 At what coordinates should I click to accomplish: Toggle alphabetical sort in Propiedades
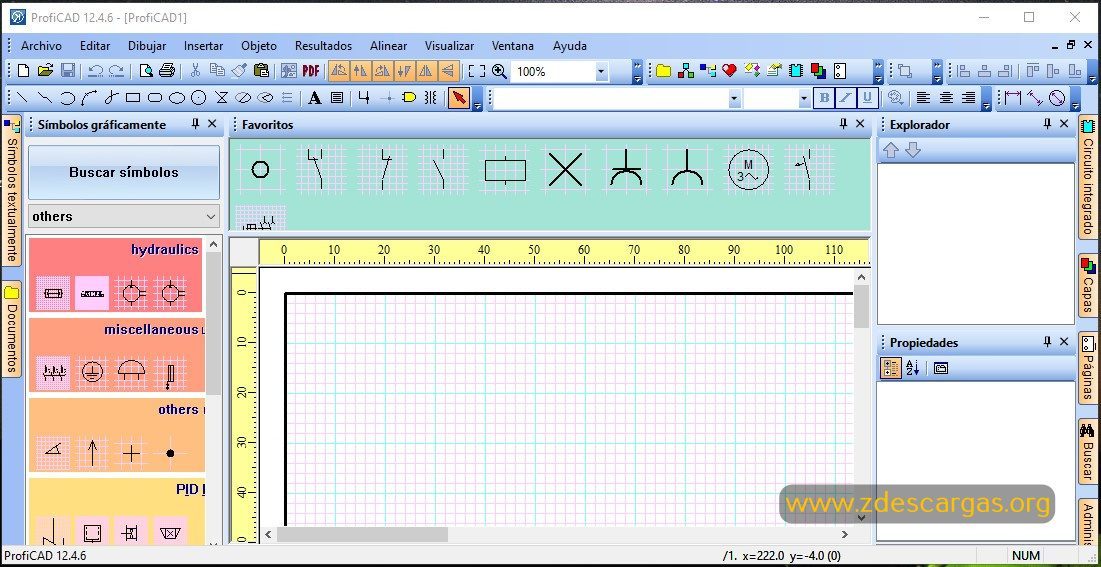pyautogui.click(x=912, y=368)
